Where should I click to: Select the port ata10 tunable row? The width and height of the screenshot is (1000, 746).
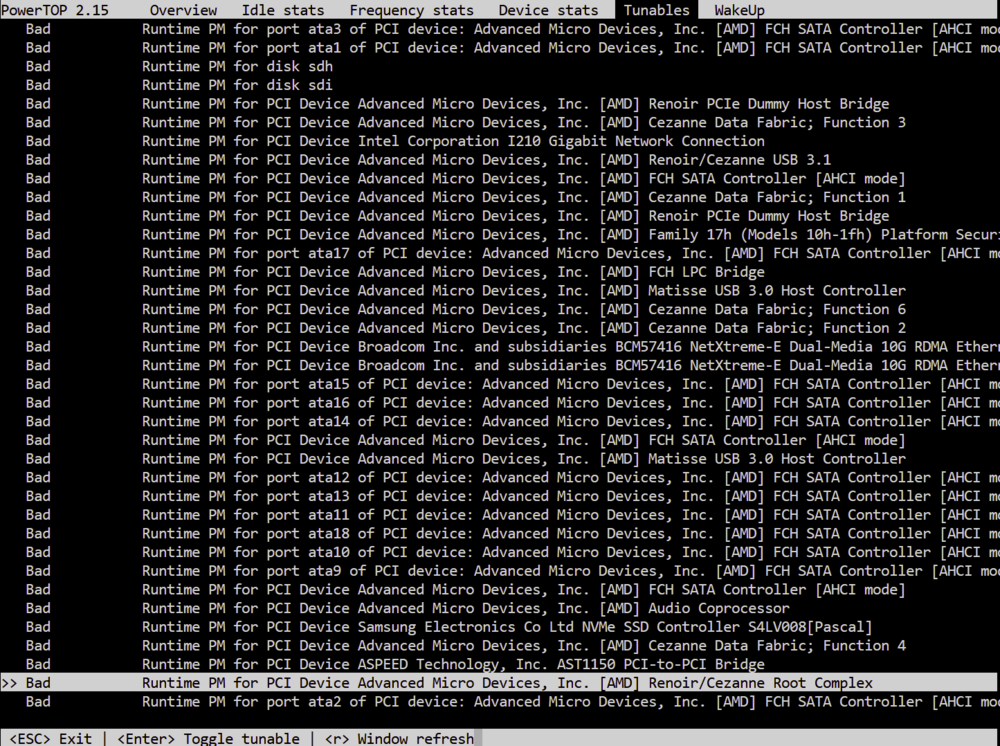[x=500, y=552]
